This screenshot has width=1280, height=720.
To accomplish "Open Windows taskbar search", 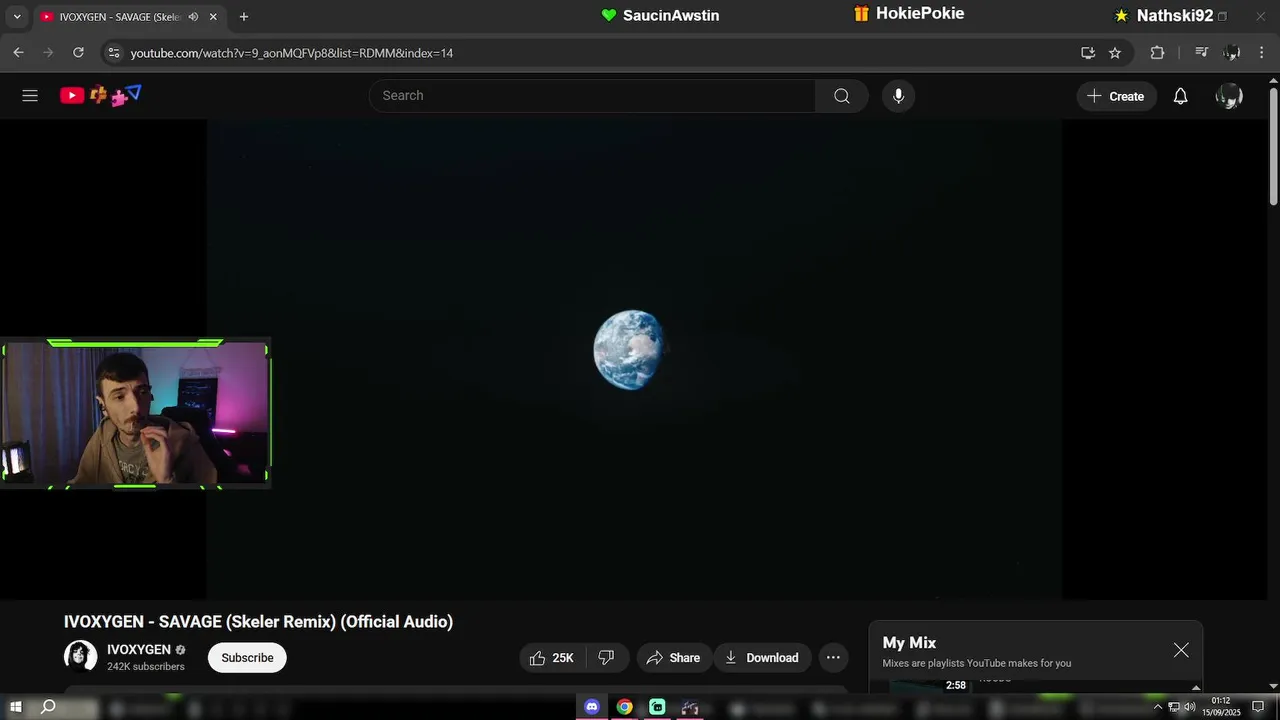I will click(x=47, y=707).
